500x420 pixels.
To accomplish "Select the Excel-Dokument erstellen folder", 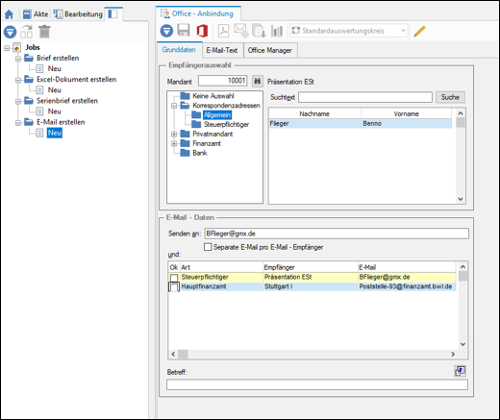I will (76, 79).
